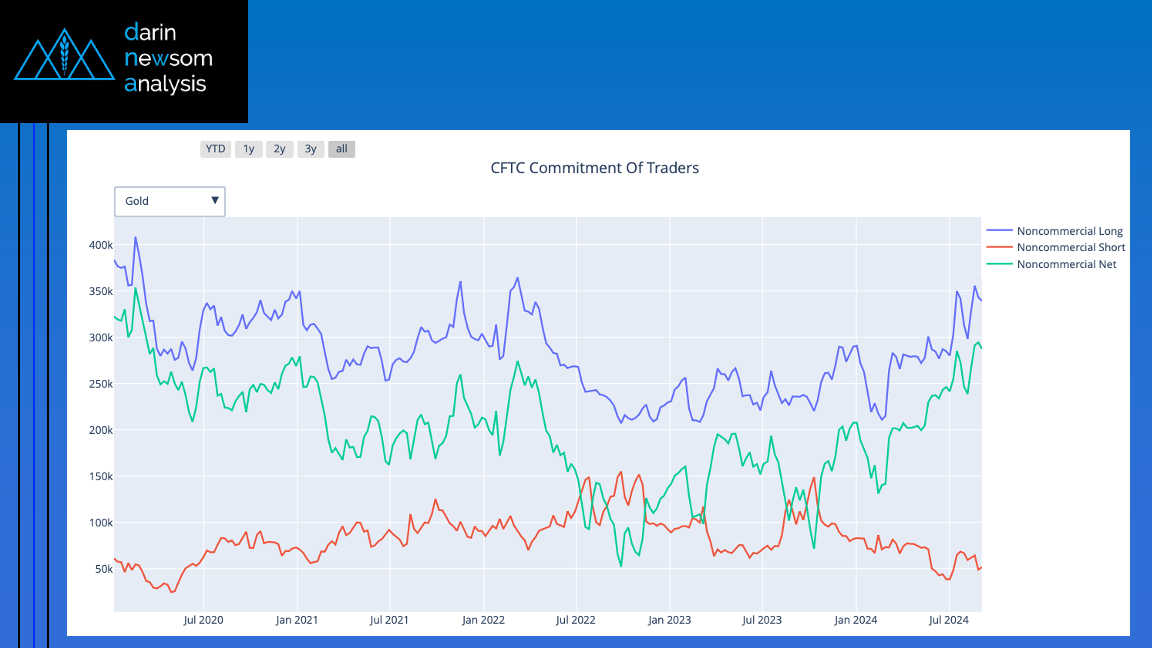Show all data with 'all' range button
The height and width of the screenshot is (648, 1152).
(342, 149)
